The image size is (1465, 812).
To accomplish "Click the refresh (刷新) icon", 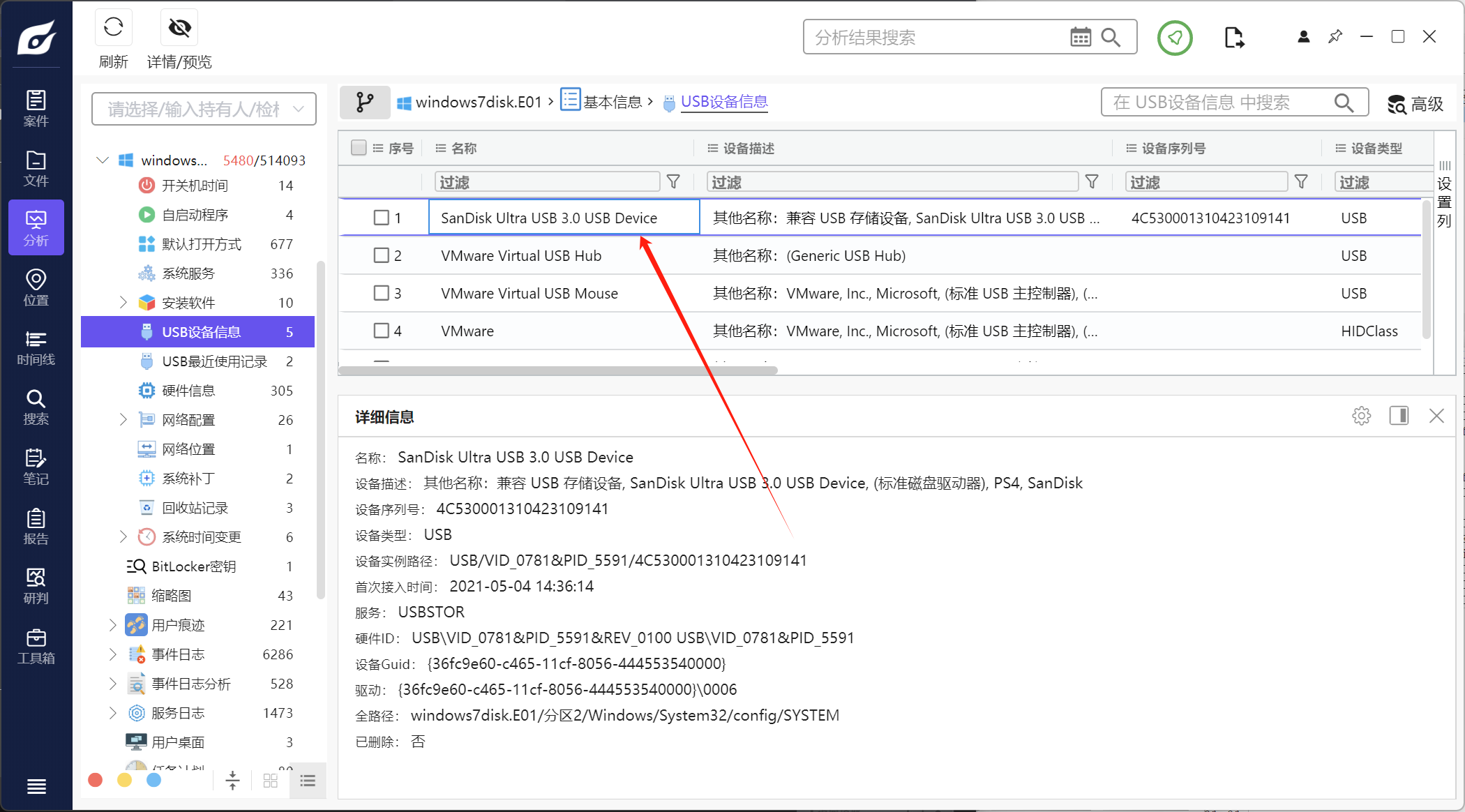I will [x=113, y=28].
